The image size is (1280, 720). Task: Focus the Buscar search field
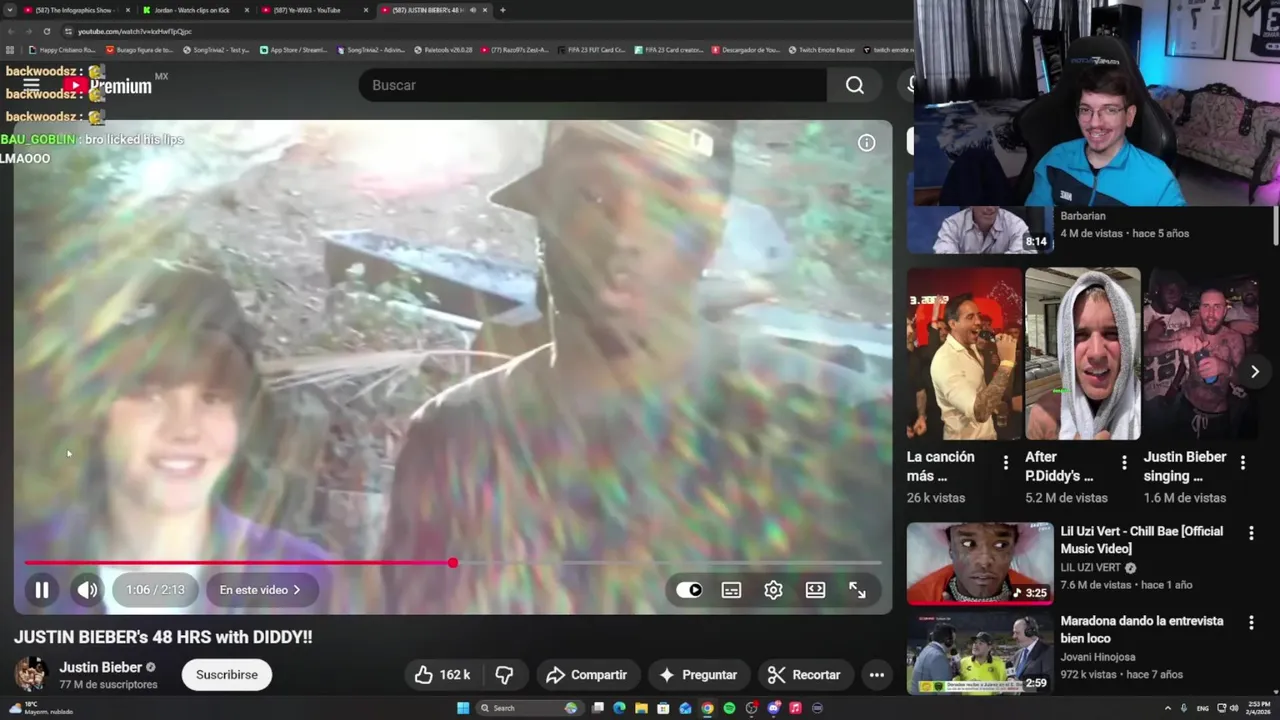[593, 85]
